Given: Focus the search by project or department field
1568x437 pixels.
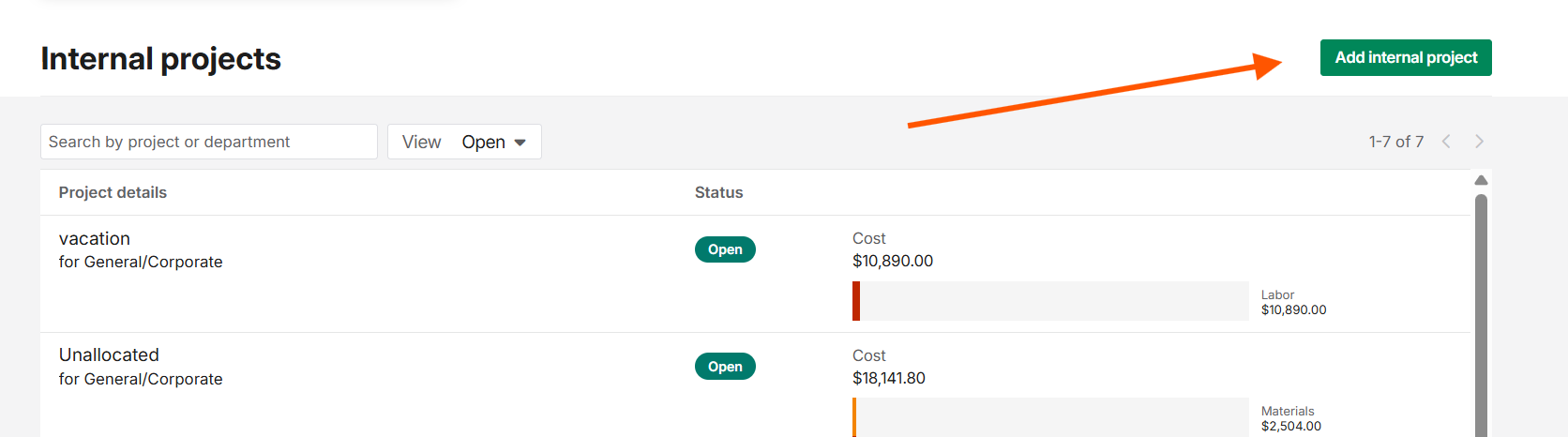Looking at the screenshot, I should (208, 142).
